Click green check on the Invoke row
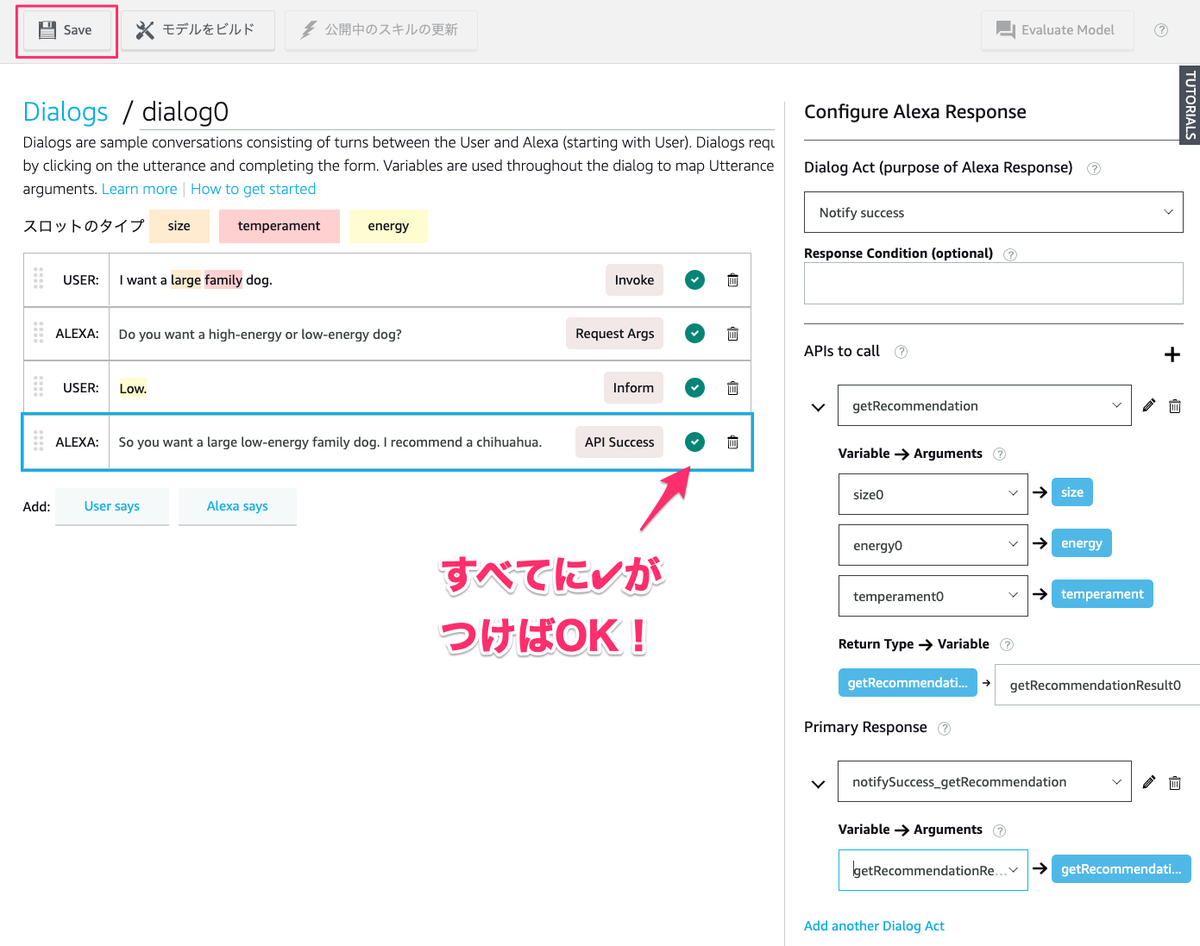The height and width of the screenshot is (946, 1200). click(695, 280)
